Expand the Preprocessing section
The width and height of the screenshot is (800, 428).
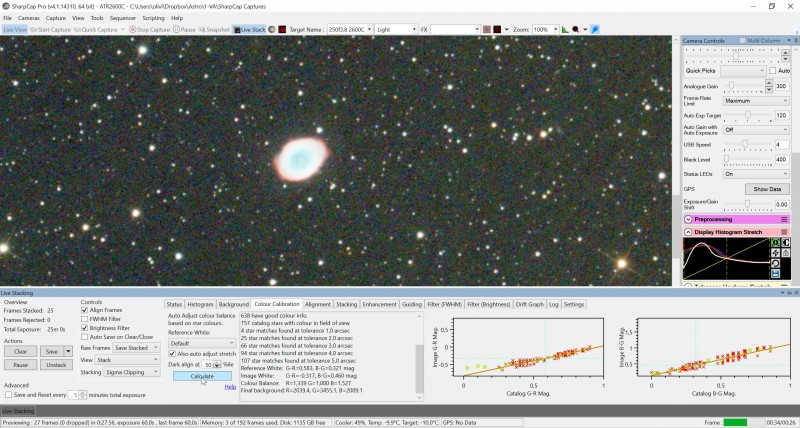click(688, 219)
